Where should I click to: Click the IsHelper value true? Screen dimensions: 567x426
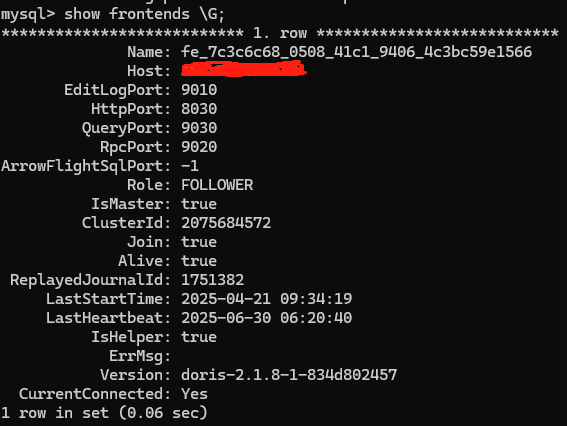click(x=199, y=337)
